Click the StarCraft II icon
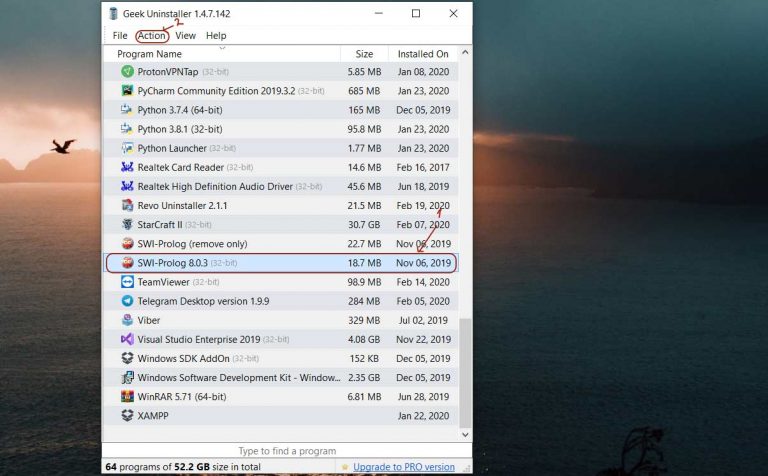 coord(127,225)
